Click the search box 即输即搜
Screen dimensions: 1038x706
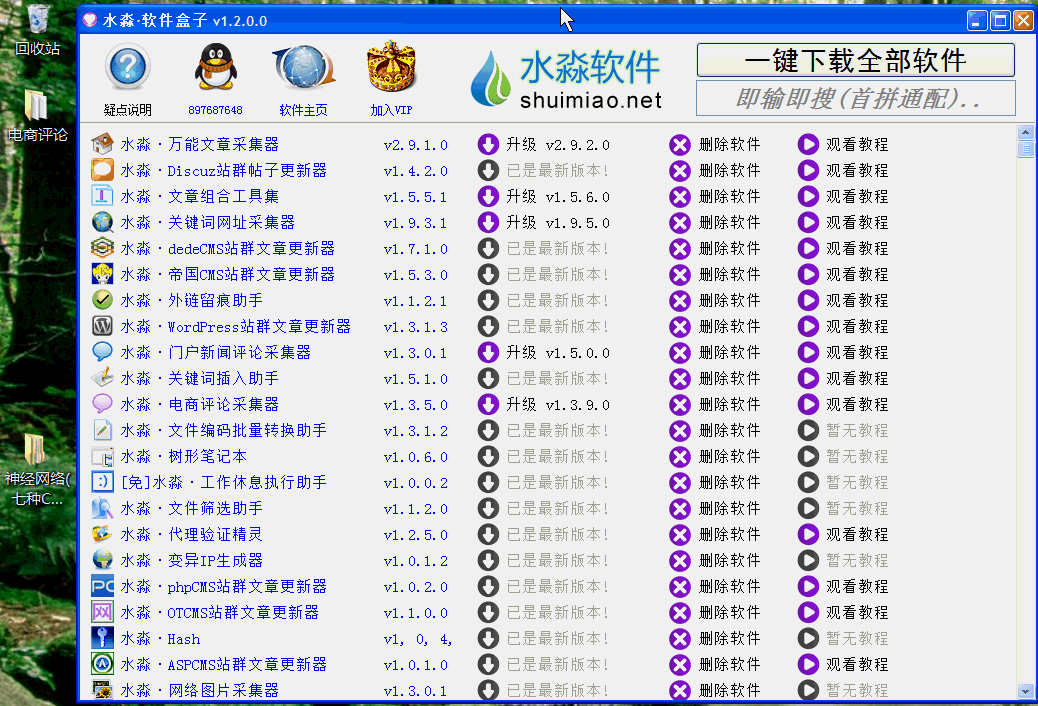click(x=855, y=98)
